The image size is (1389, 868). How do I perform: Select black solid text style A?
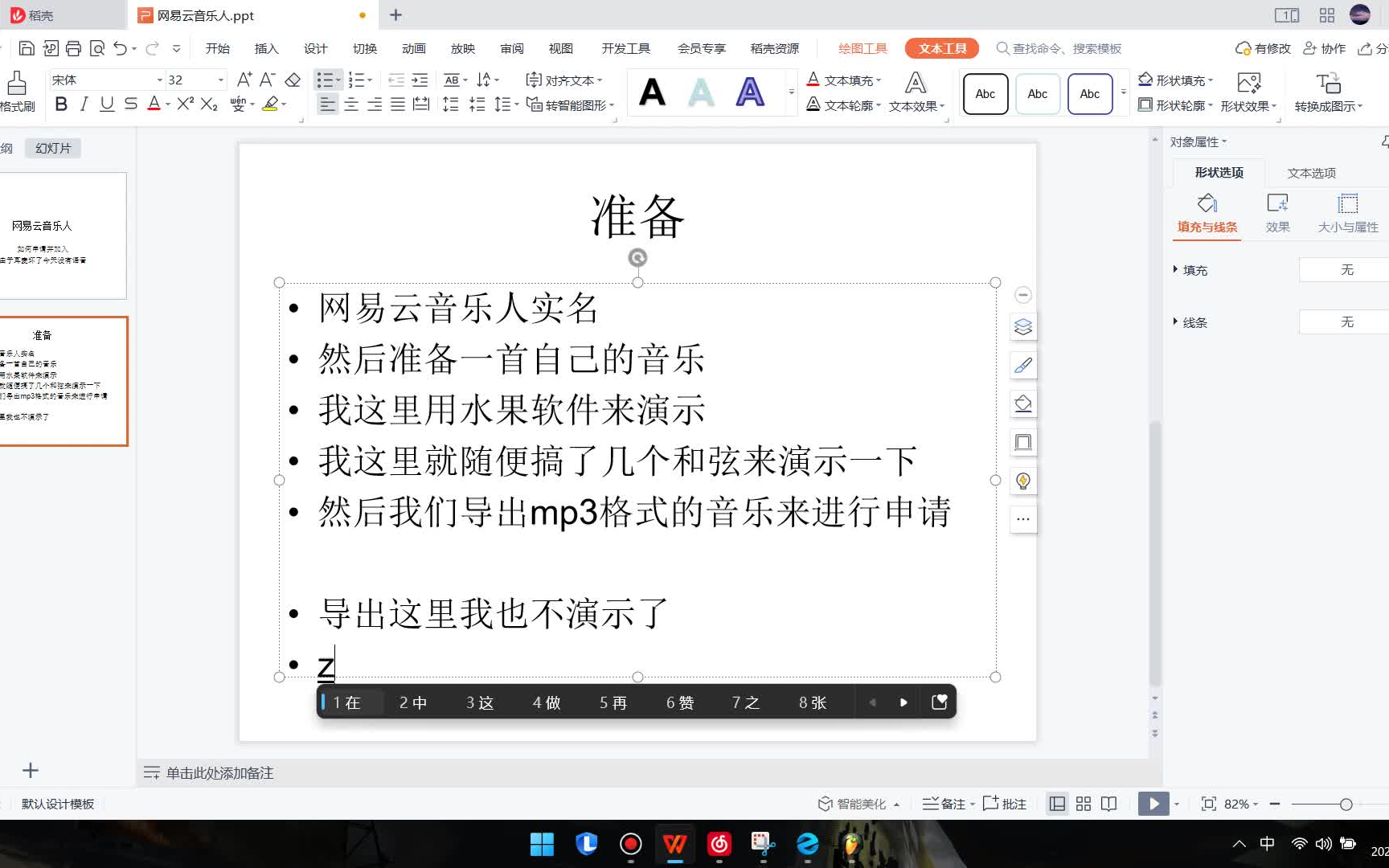click(652, 92)
